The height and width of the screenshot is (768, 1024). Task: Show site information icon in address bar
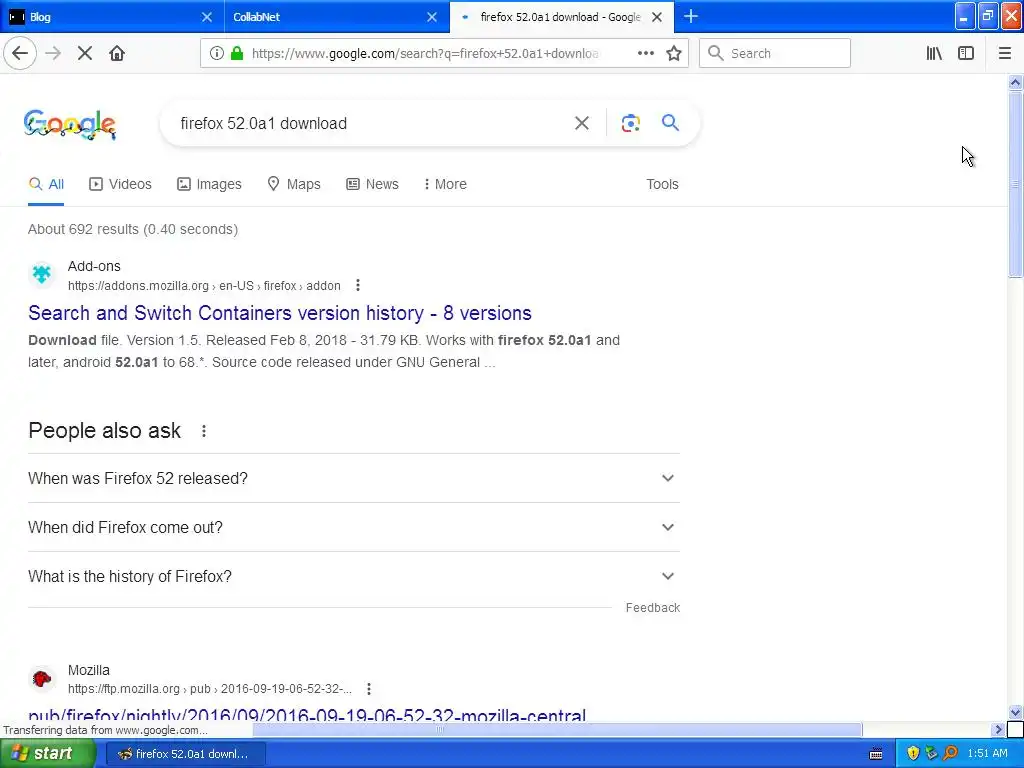pos(217,54)
